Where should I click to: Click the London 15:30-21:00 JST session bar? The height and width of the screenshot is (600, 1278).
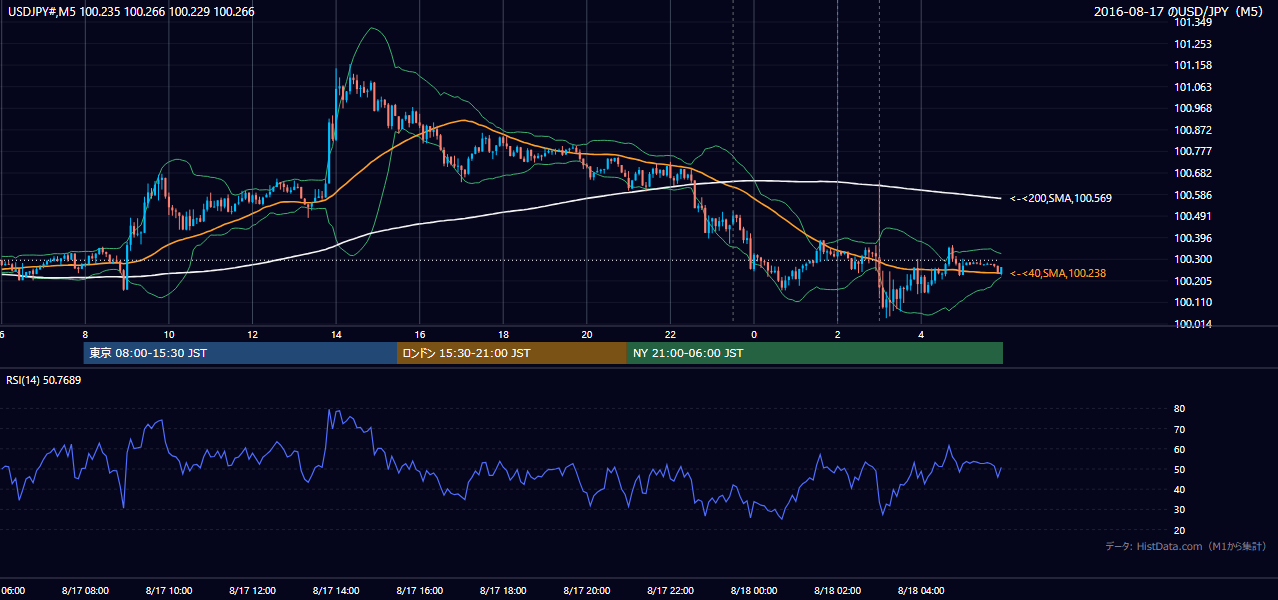(x=512, y=353)
